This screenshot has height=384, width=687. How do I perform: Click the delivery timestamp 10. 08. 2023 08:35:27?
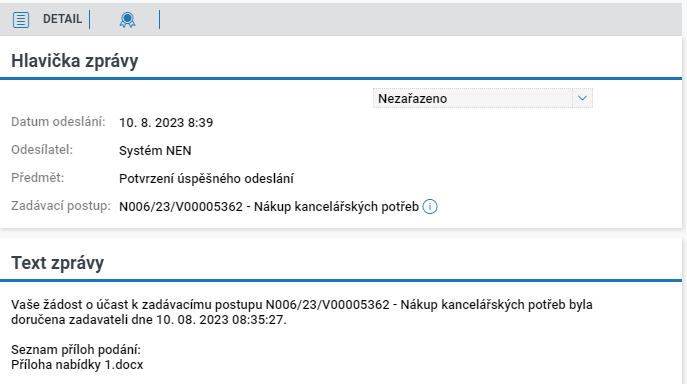click(x=221, y=320)
